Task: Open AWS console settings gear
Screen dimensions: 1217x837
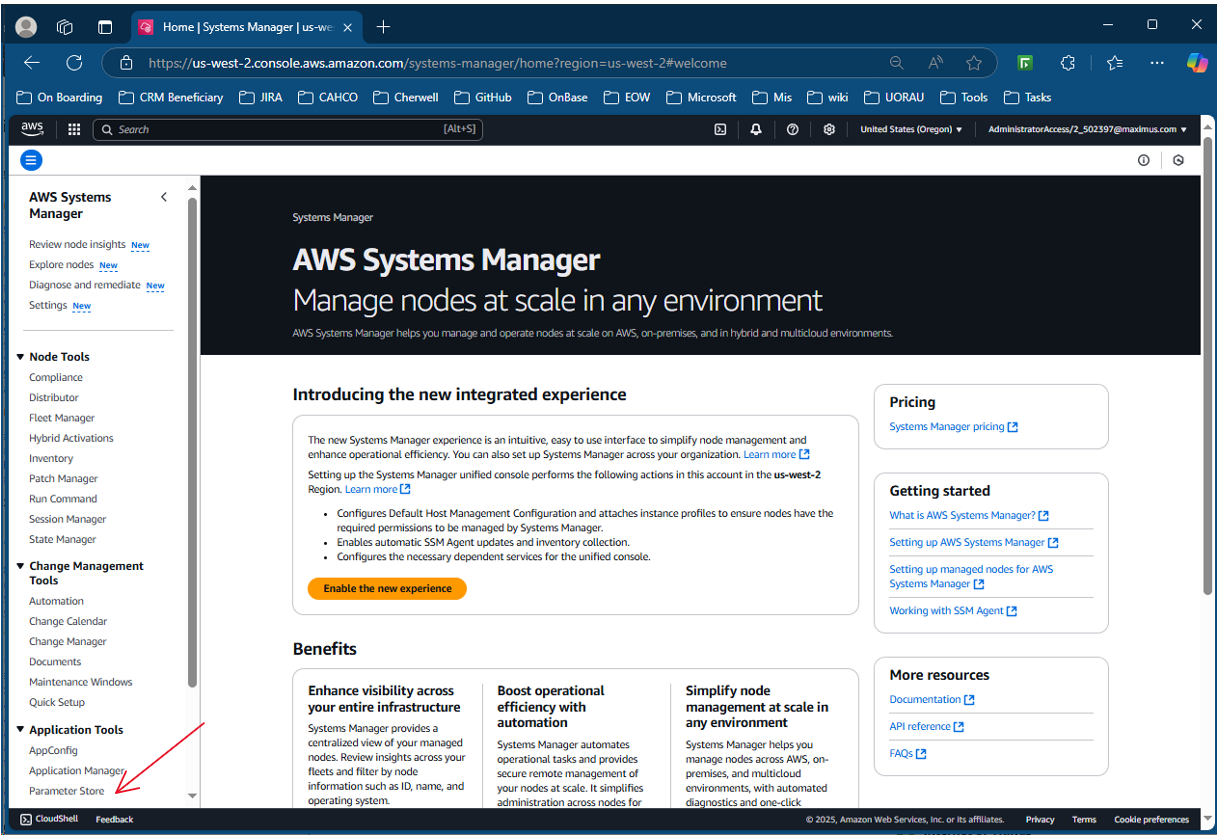Action: click(829, 129)
